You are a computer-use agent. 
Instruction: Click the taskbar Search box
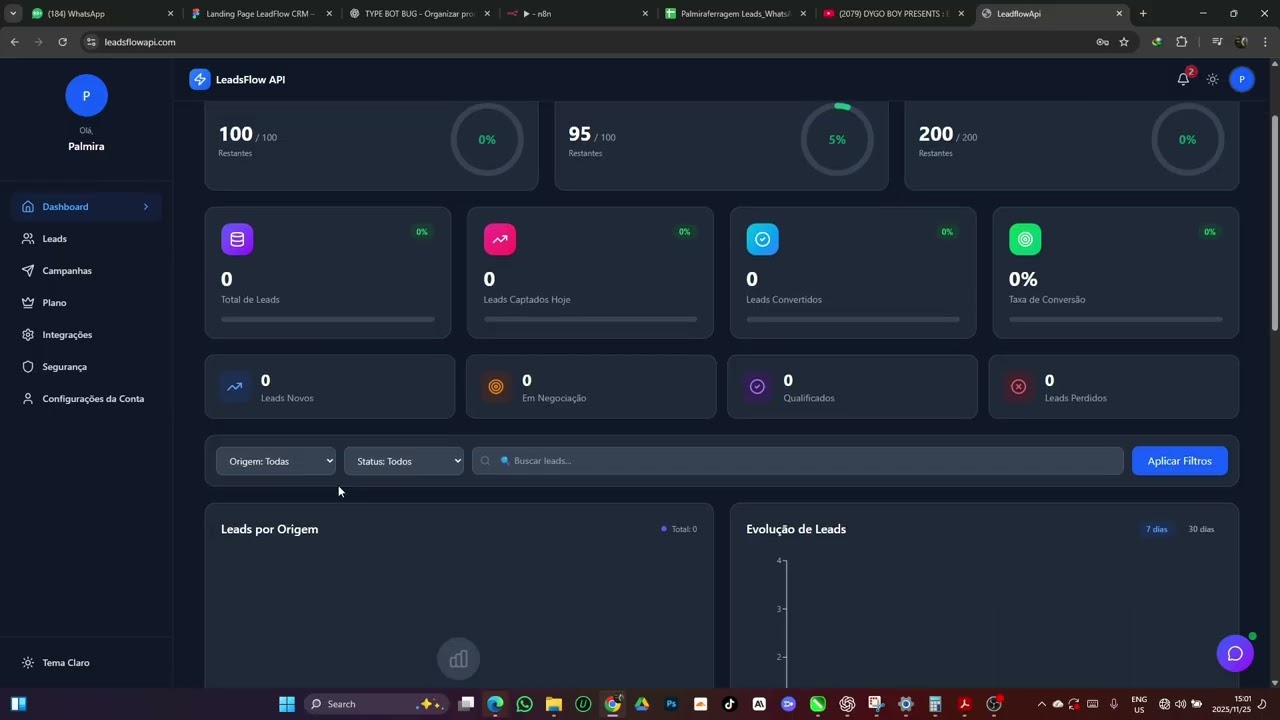(375, 704)
